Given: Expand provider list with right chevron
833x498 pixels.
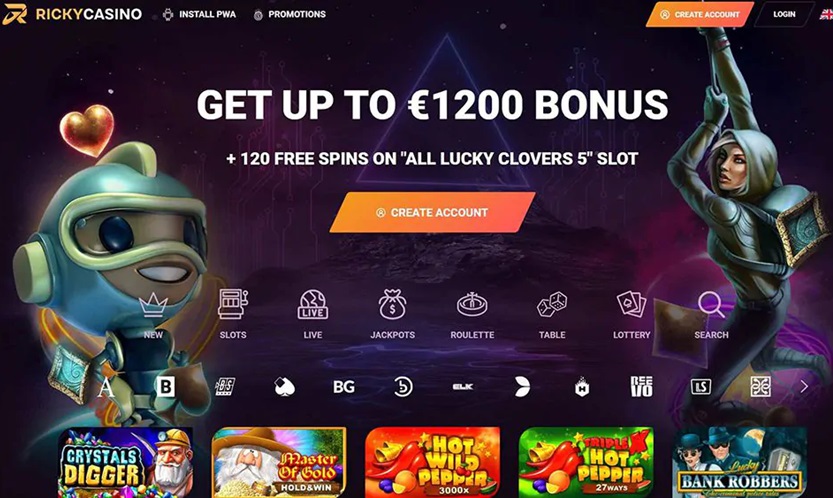Looking at the screenshot, I should pyautogui.click(x=804, y=386).
